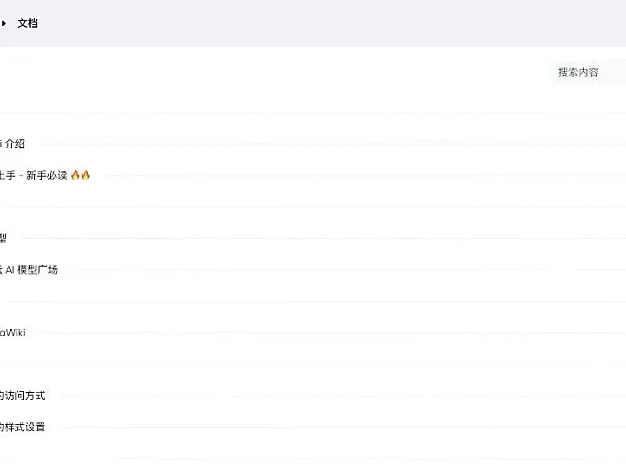Open the 访问方式 document entry
The width and height of the screenshot is (626, 470).
22,395
